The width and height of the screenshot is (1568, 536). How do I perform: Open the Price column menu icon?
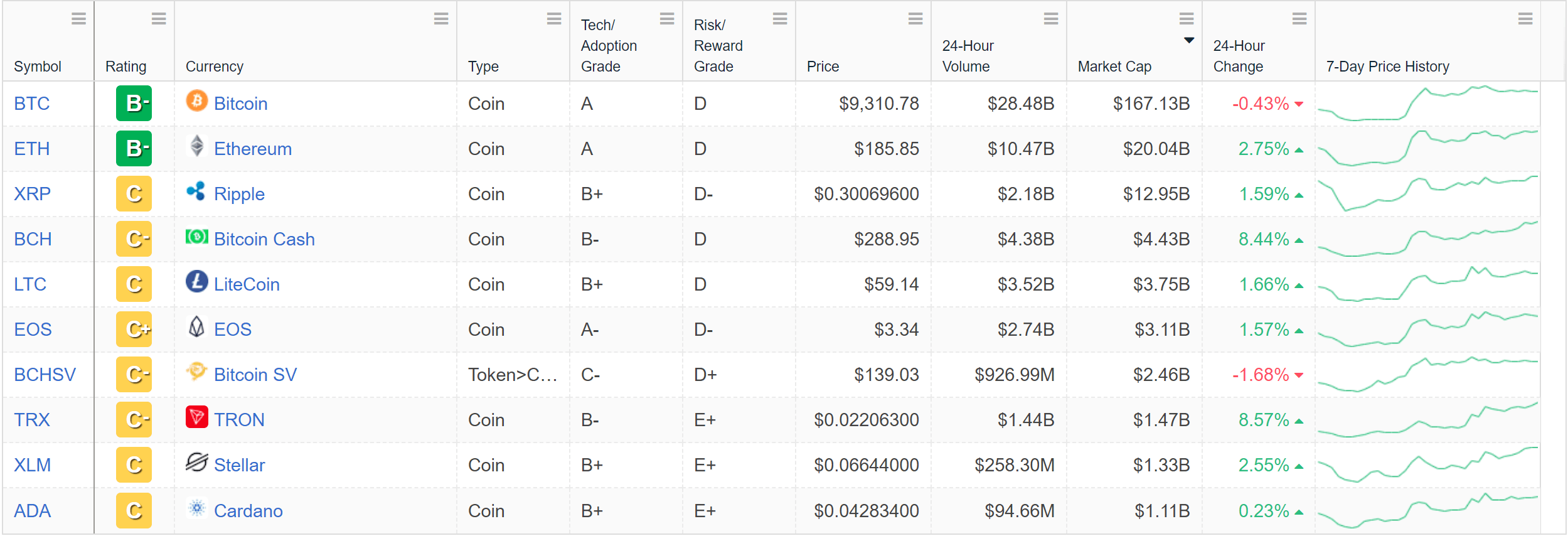(x=915, y=19)
